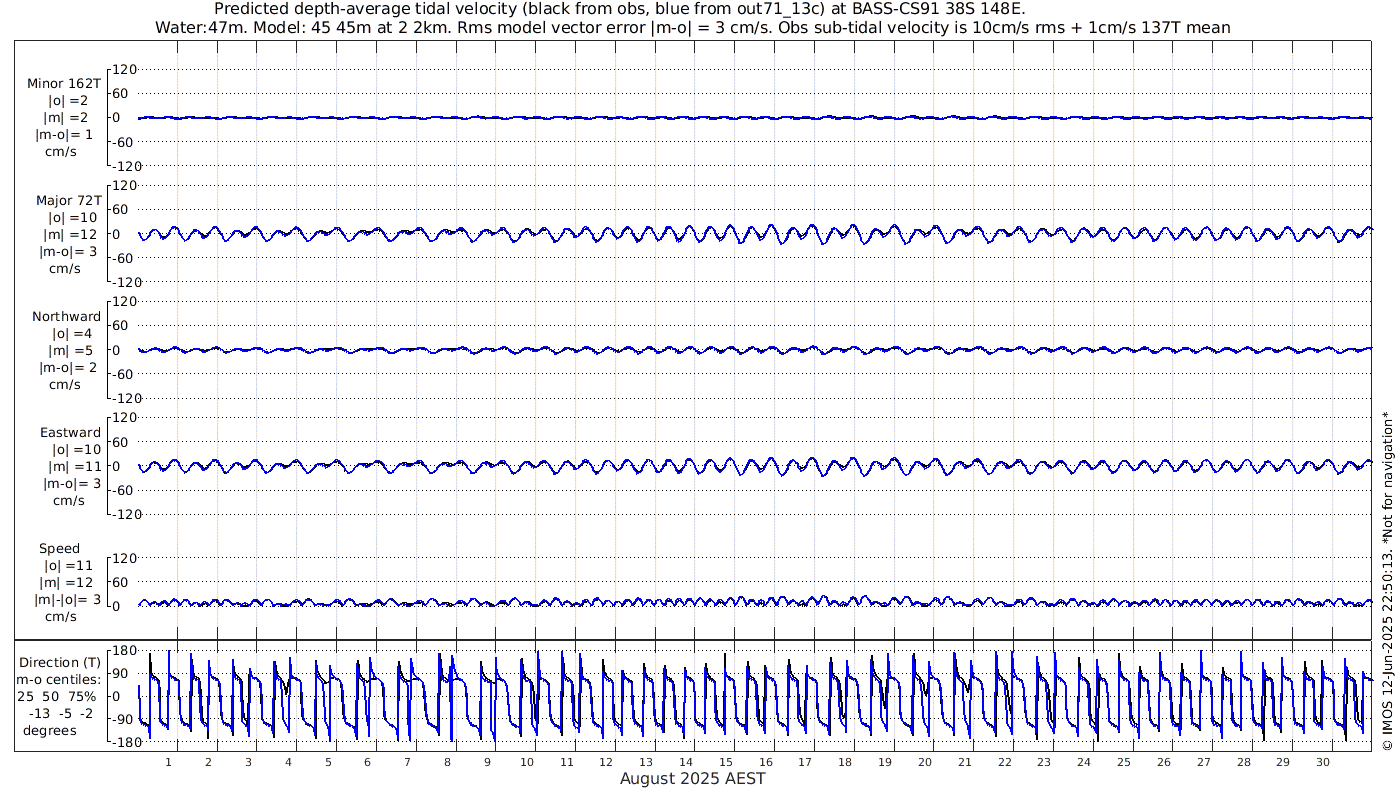1400x800 pixels.
Task: Click day 22 on the date axis
Action: click(1004, 762)
